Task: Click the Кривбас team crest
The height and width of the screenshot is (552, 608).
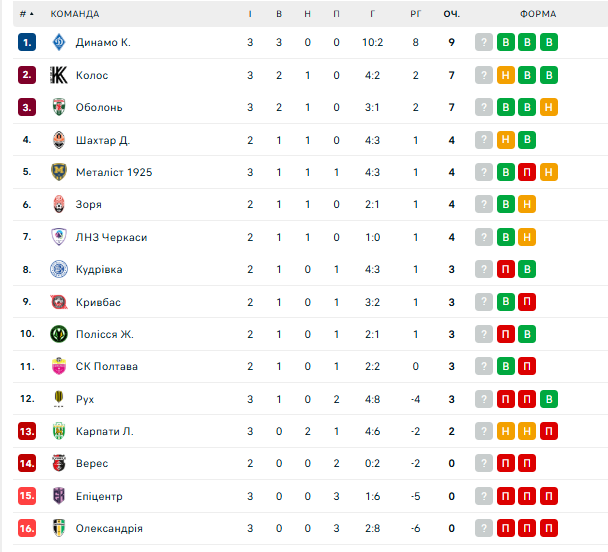Action: coord(58,302)
